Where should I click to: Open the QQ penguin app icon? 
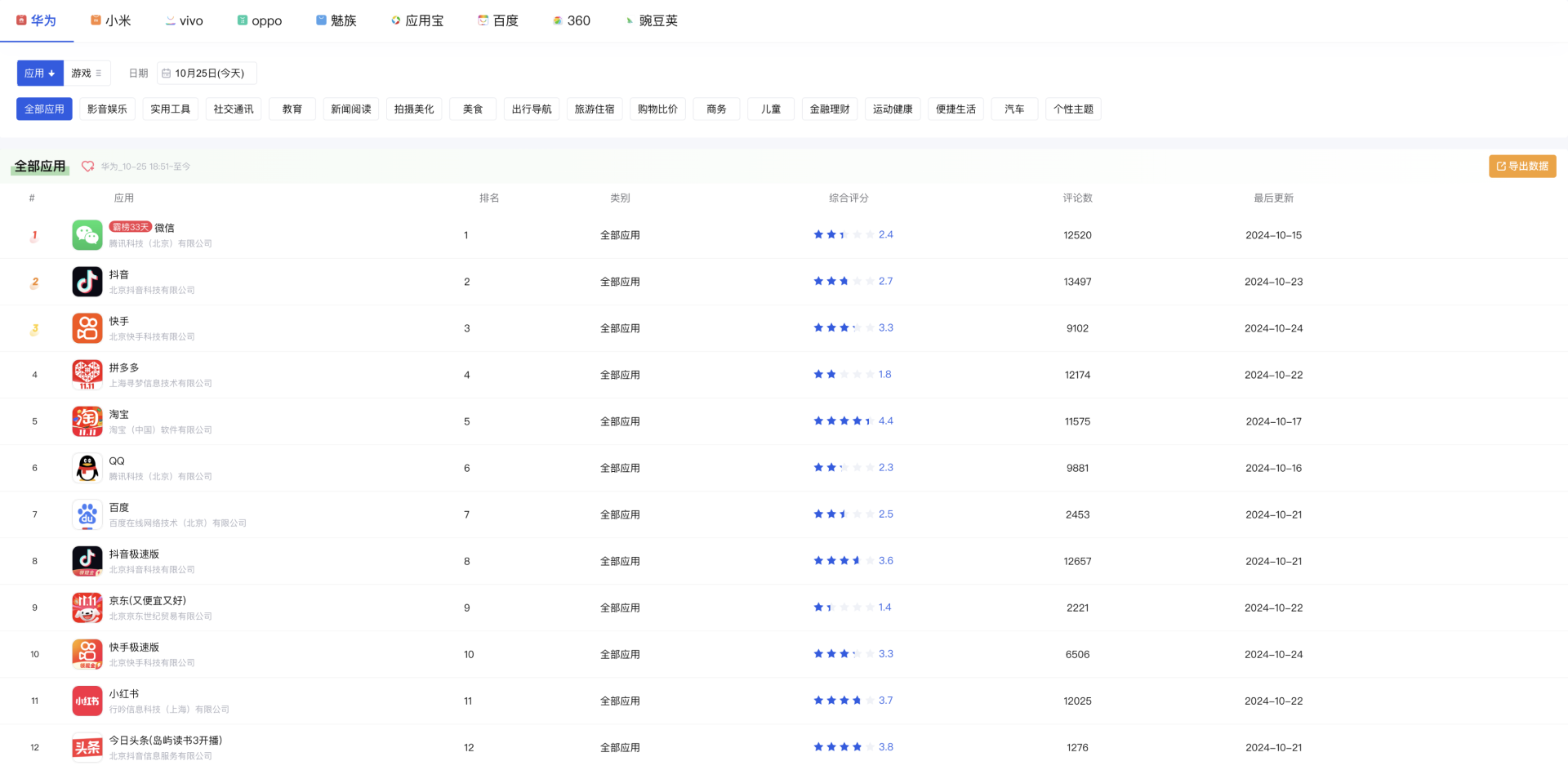pos(87,468)
